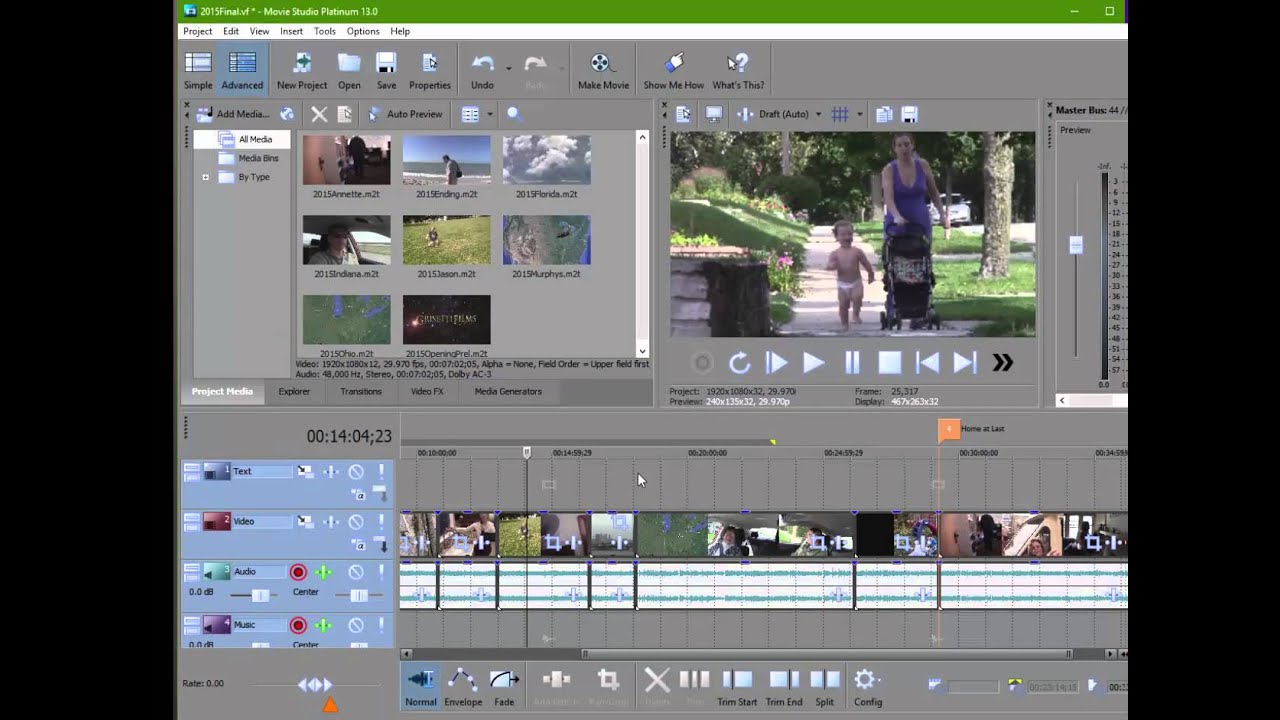
Task: Open the Undo history dropdown arrow
Action: pyautogui.click(x=509, y=68)
